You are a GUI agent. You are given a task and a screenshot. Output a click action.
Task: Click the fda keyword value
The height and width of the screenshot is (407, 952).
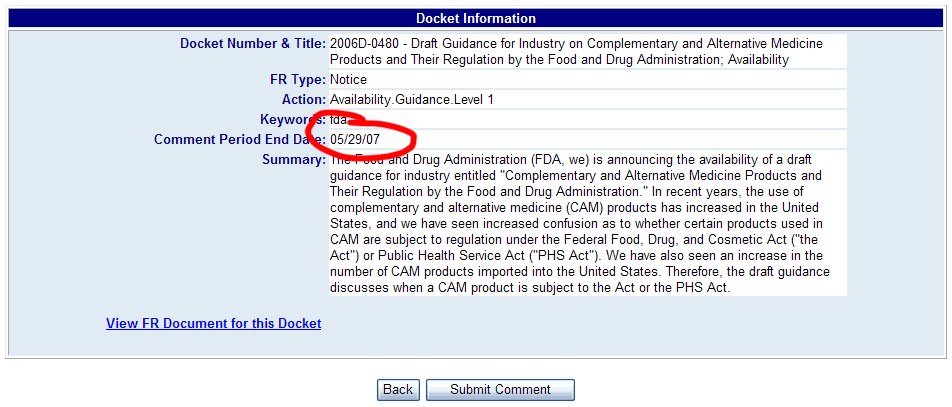pyautogui.click(x=338, y=119)
